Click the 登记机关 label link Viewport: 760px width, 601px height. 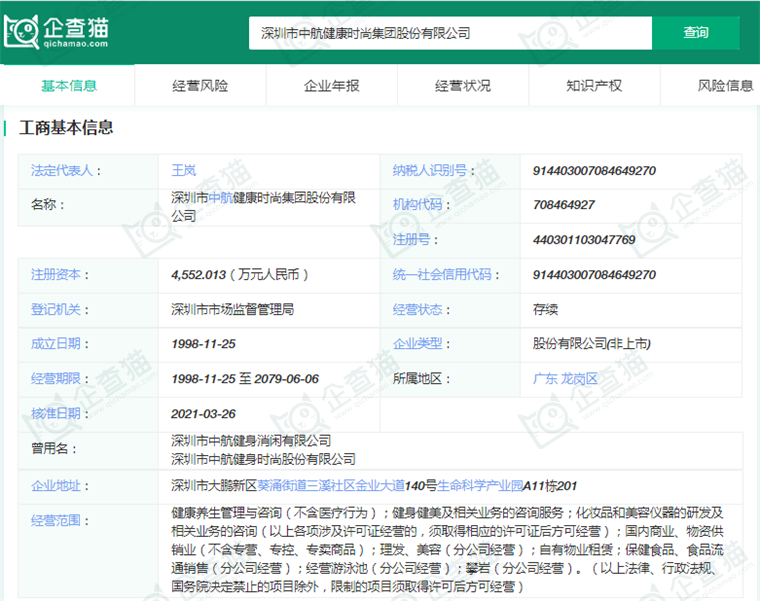(56, 309)
